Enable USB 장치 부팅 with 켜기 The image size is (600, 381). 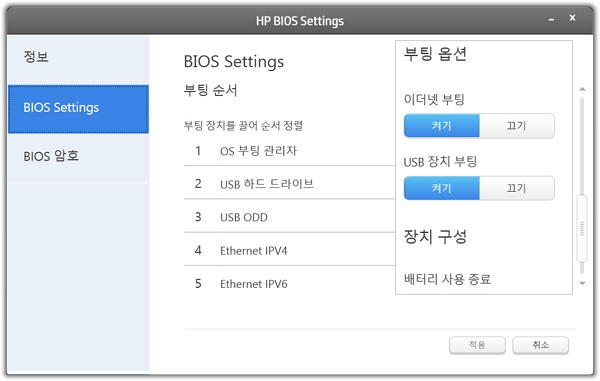coord(442,188)
